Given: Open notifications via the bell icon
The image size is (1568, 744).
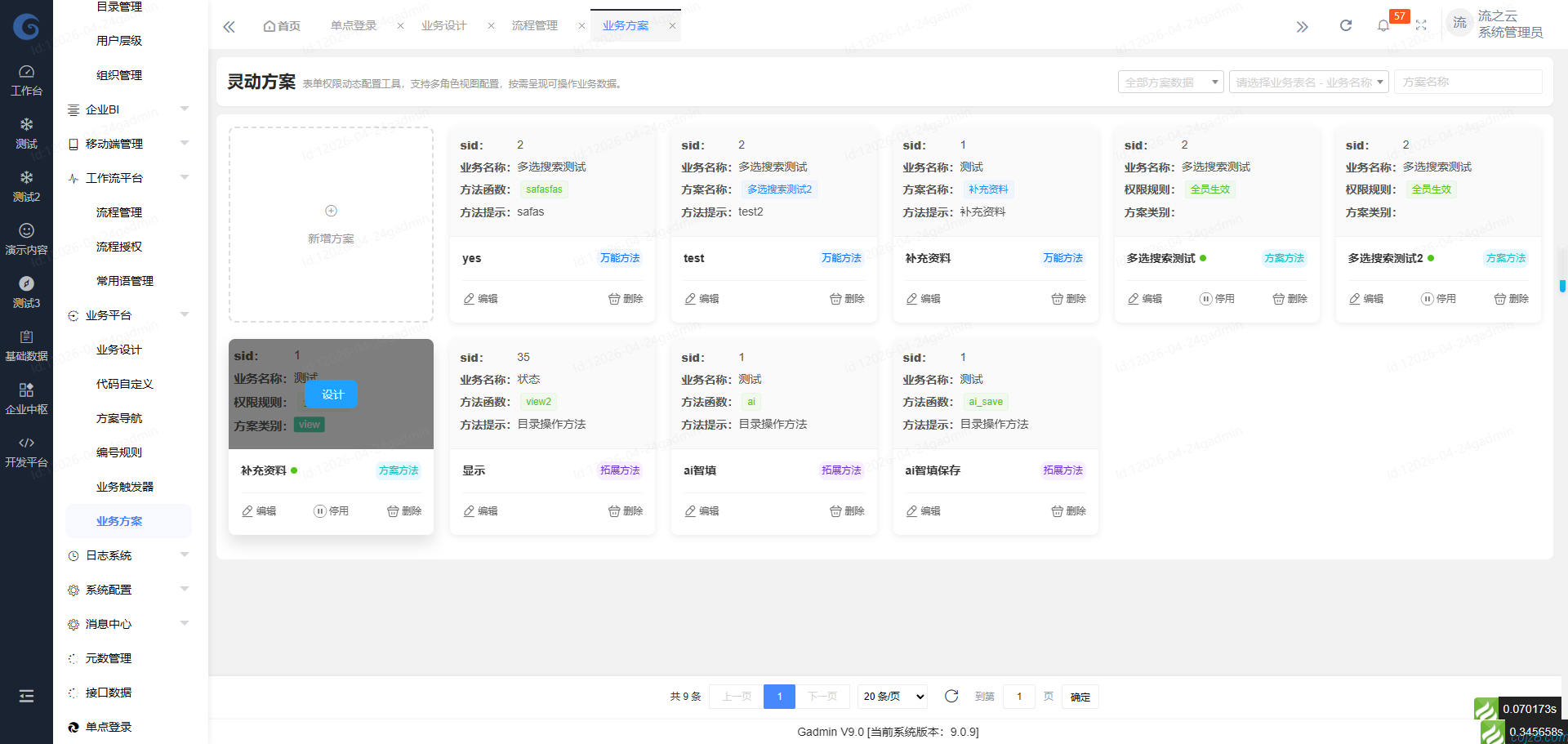Looking at the screenshot, I should click(x=1383, y=25).
